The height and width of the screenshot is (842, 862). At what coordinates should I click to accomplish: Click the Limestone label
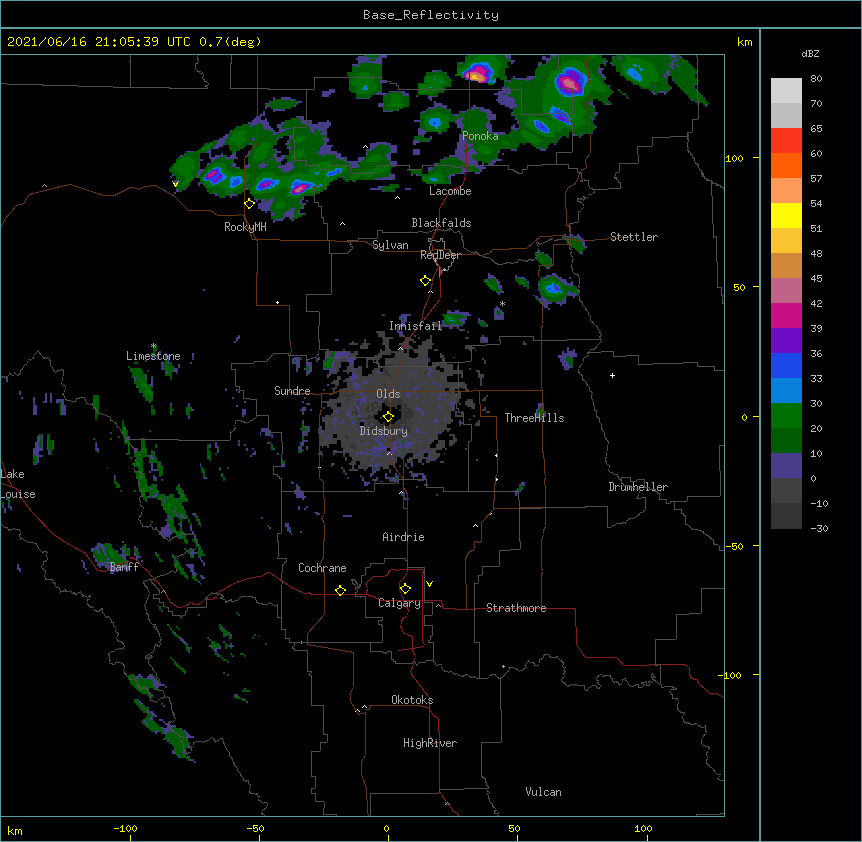pyautogui.click(x=153, y=356)
